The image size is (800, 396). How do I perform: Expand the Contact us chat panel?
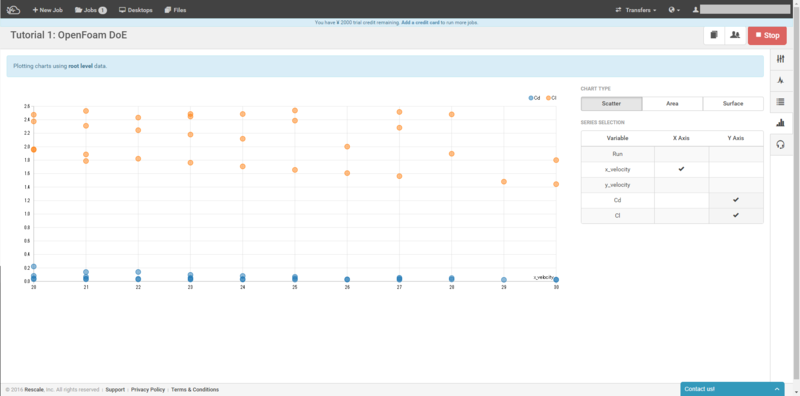(x=732, y=389)
